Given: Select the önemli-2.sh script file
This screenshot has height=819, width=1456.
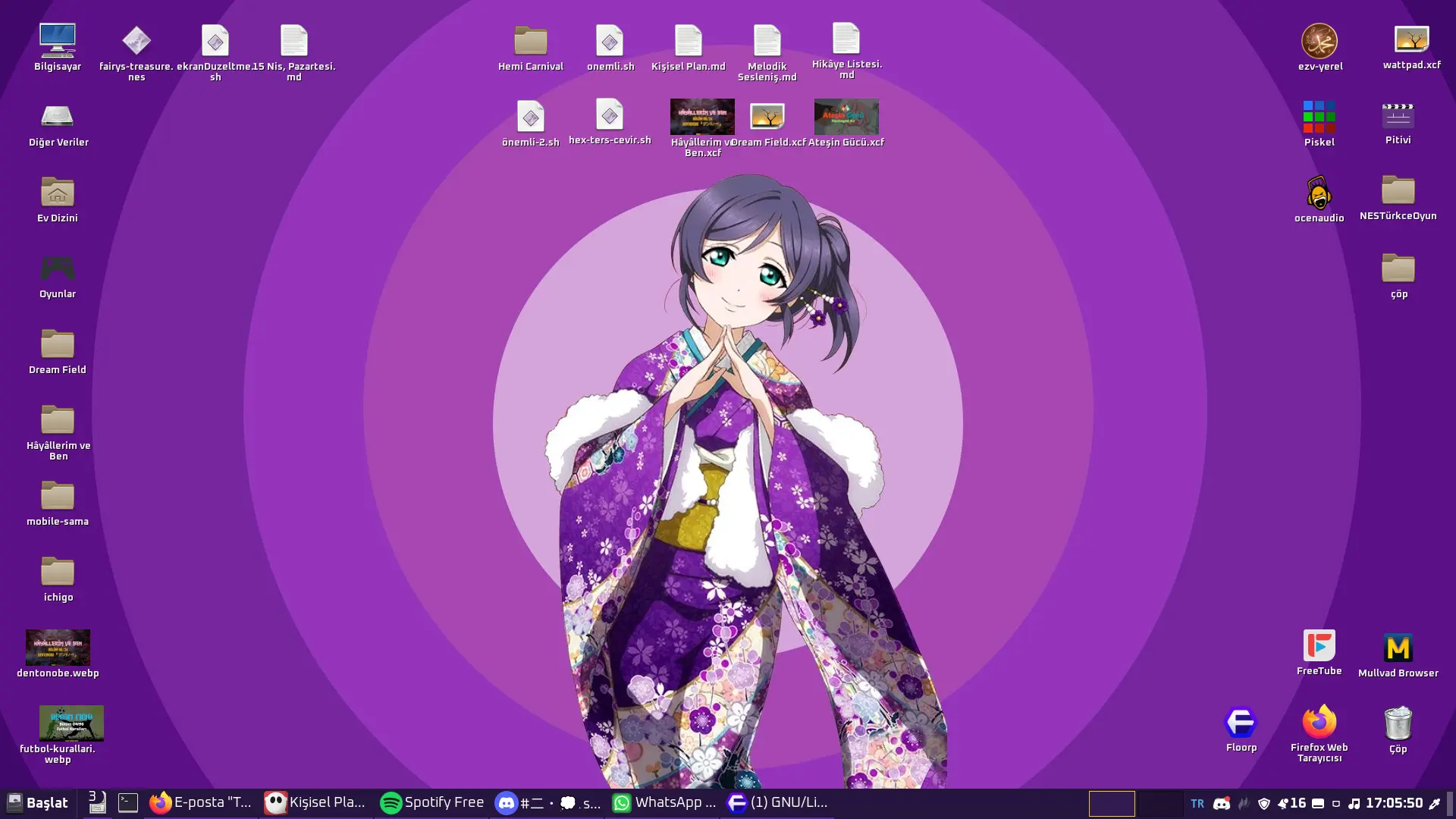Looking at the screenshot, I should click(x=531, y=117).
